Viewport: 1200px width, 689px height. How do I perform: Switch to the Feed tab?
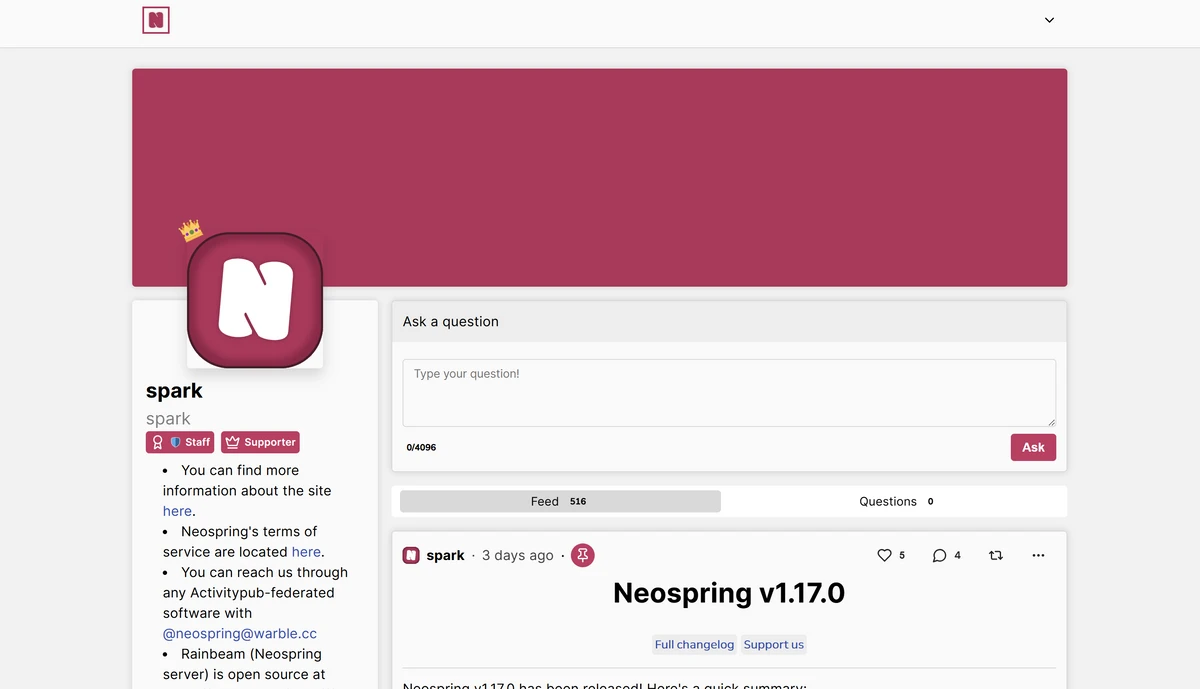(560, 501)
